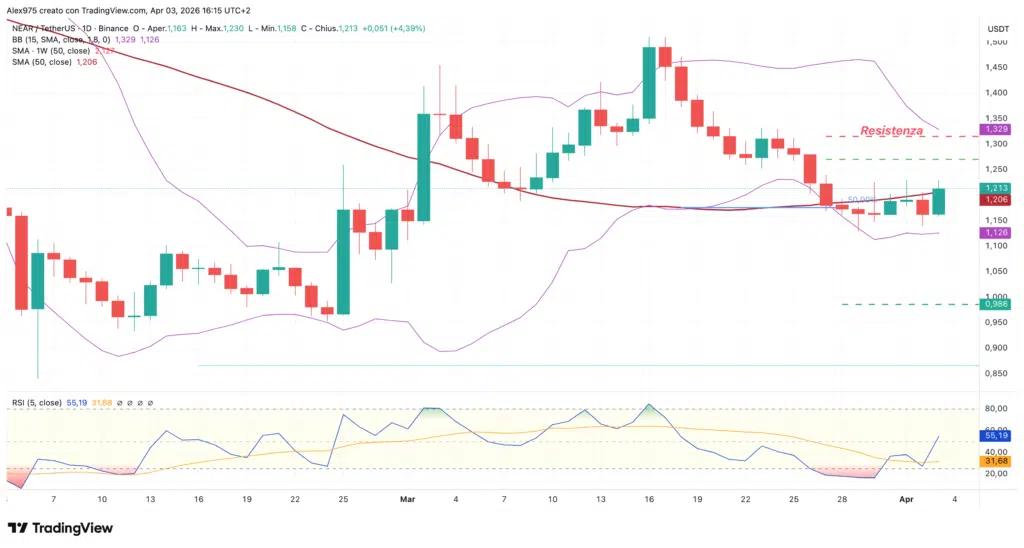Screen dimensions: 1024x548
Task: Click the dark red 1,206 SMA price tag
Action: [995, 200]
